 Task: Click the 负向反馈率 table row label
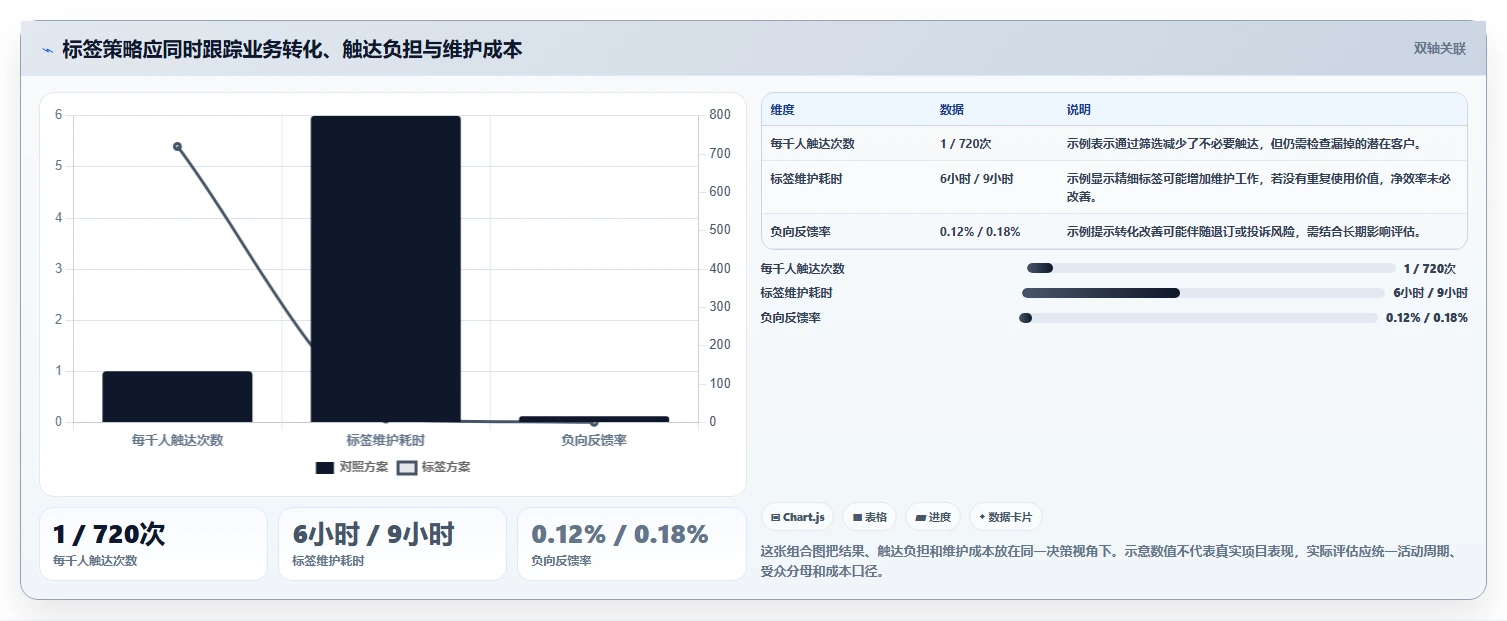click(x=801, y=232)
